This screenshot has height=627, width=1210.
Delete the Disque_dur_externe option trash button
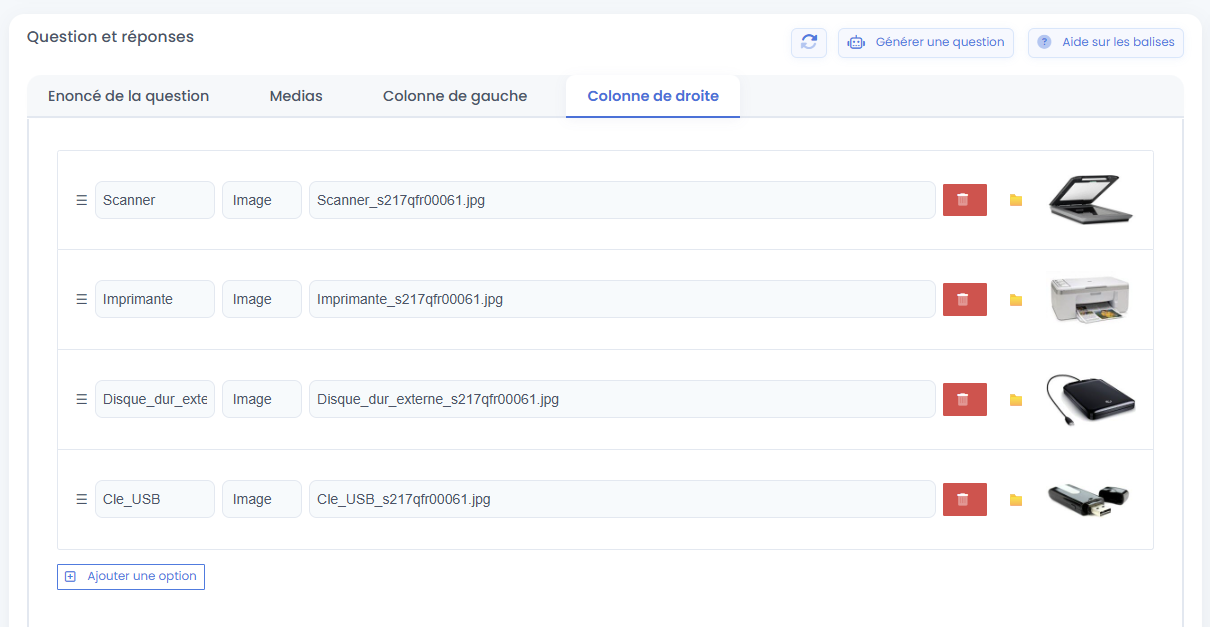click(965, 399)
